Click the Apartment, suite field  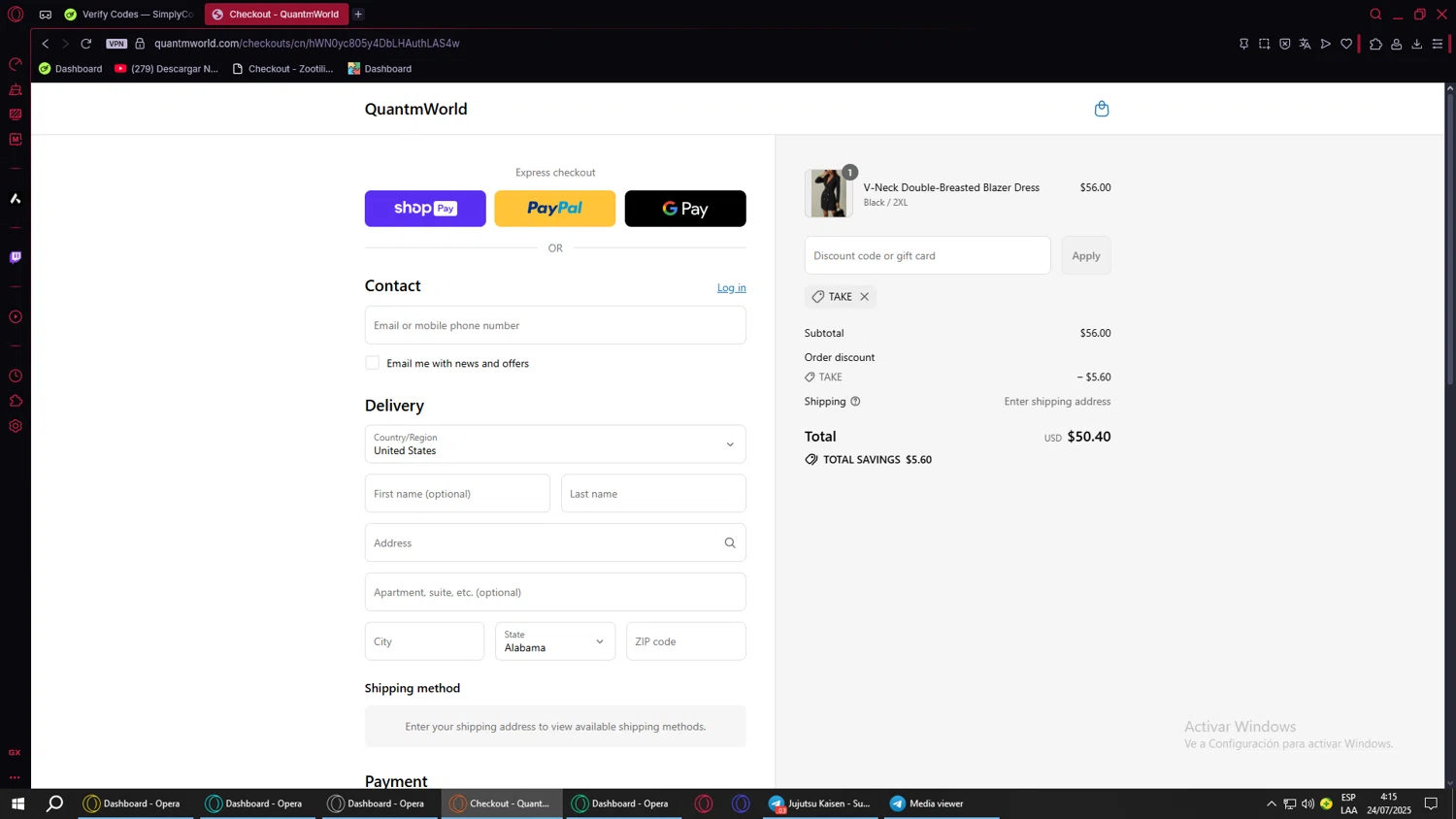[555, 592]
